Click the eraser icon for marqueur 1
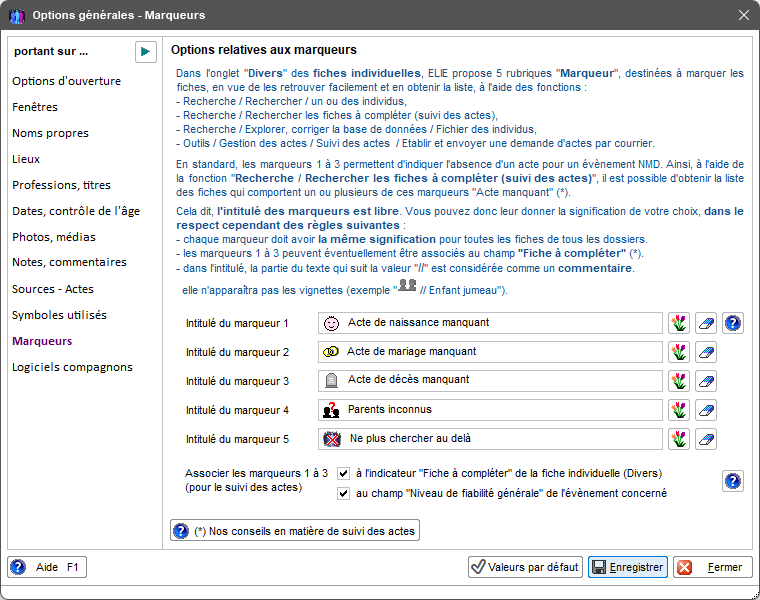Screen dimensions: 760x600 tap(706, 323)
